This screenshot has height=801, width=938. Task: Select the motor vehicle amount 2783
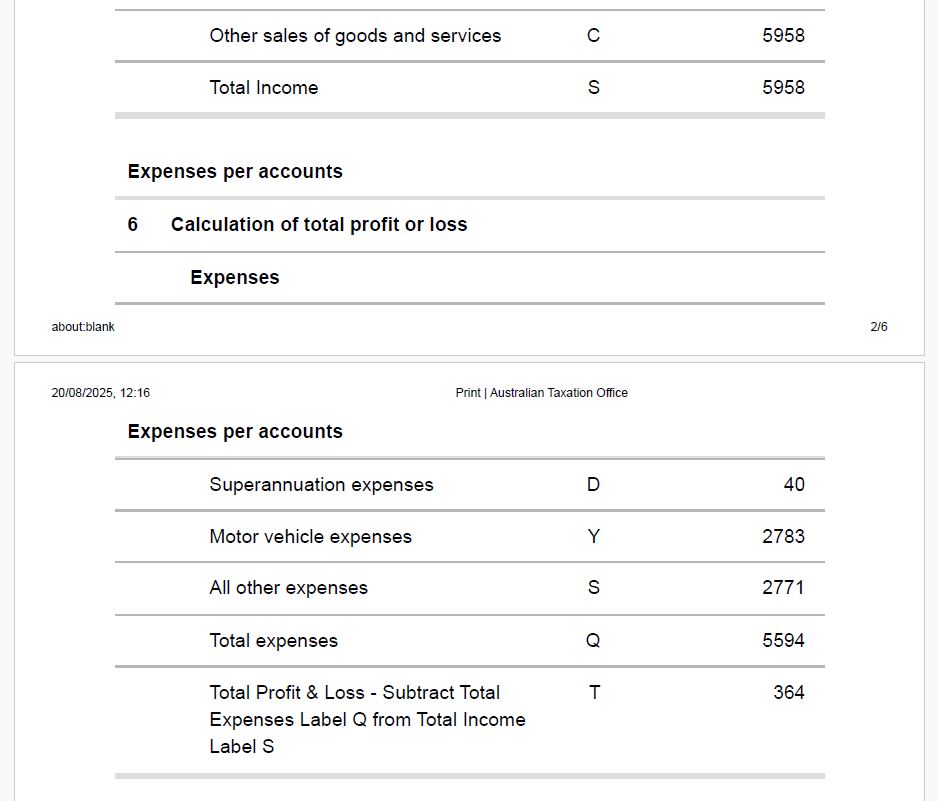click(783, 537)
